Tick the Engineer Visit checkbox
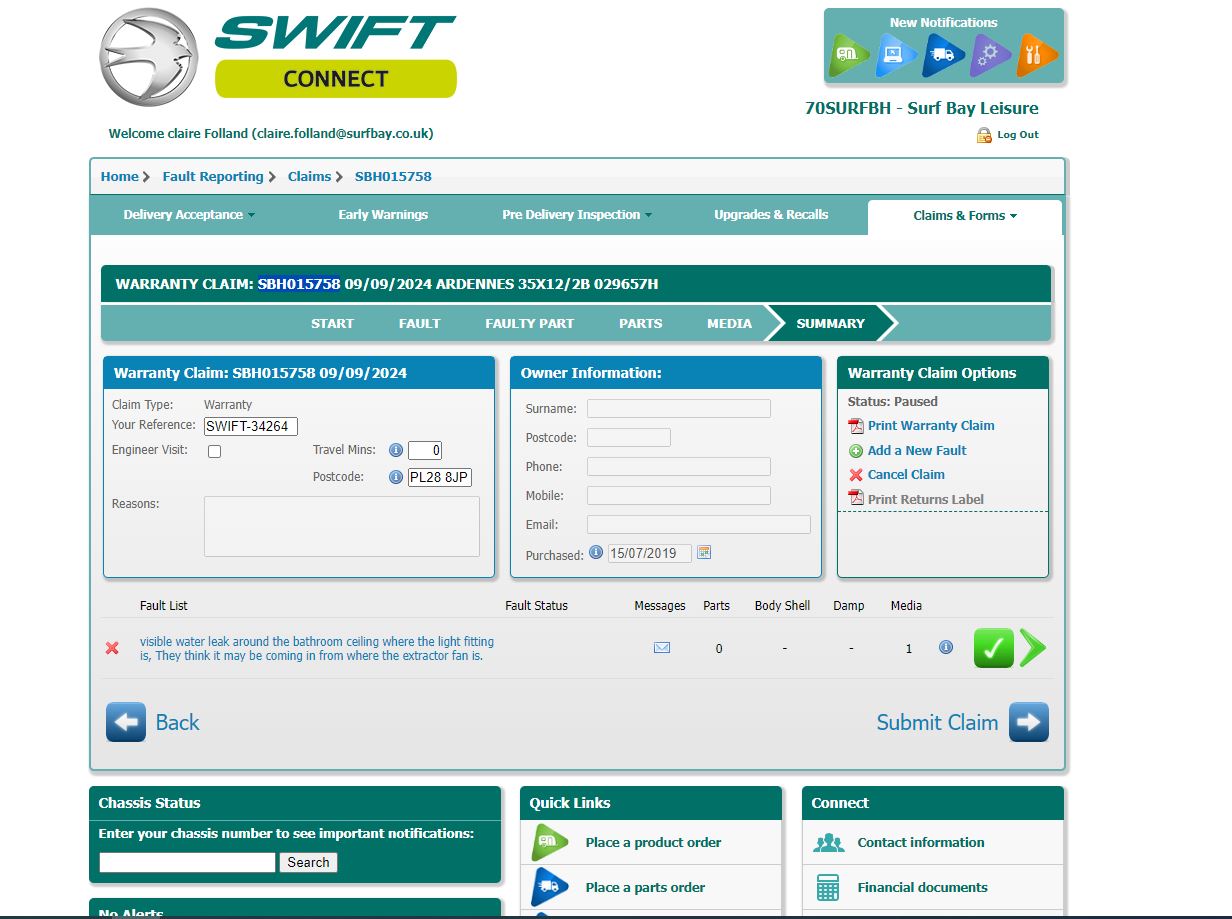Screen dimensions: 1232x919 tap(214, 452)
